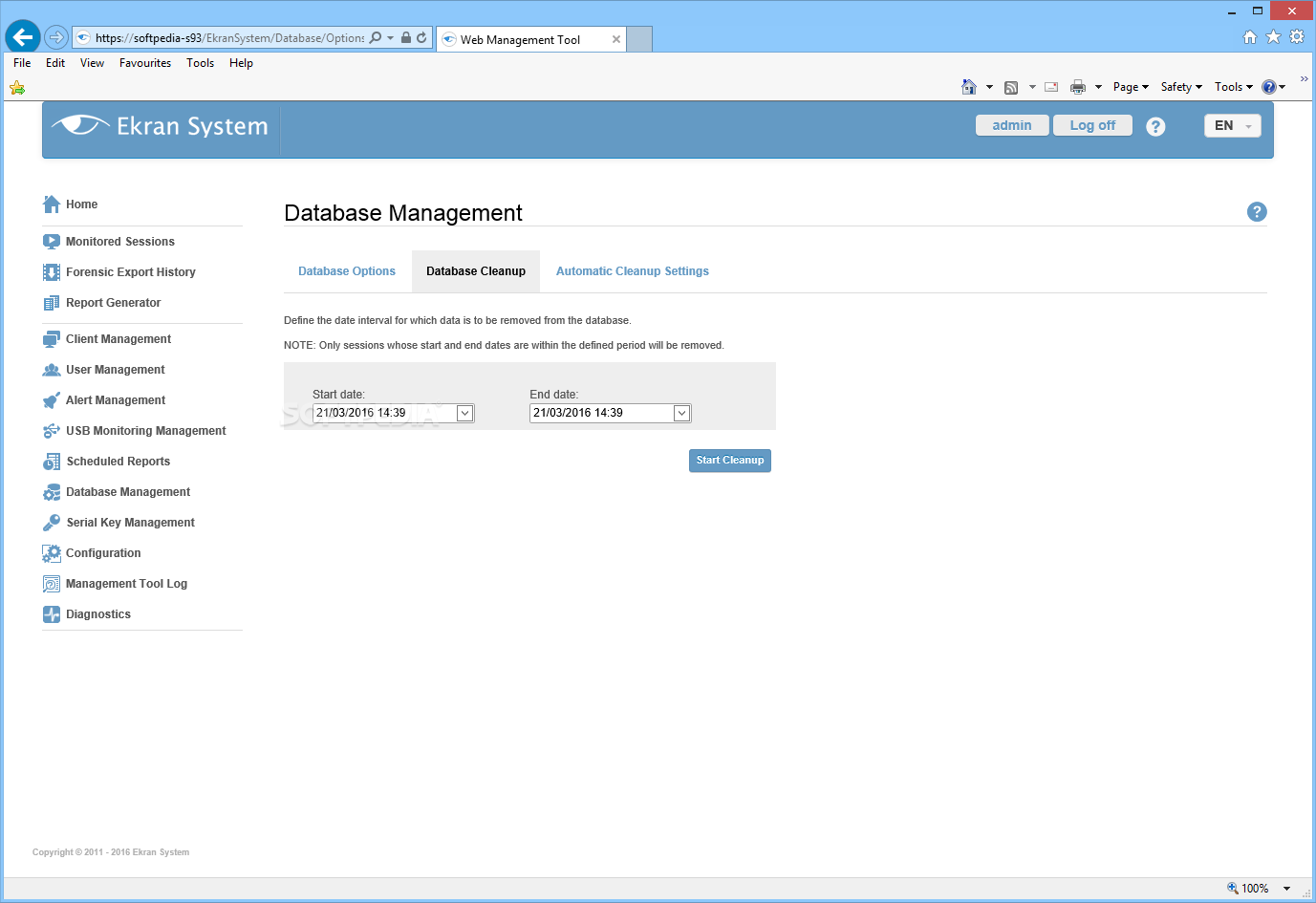This screenshot has height=903, width=1316.
Task: Open the Diagnostics link
Action: pyautogui.click(x=98, y=614)
